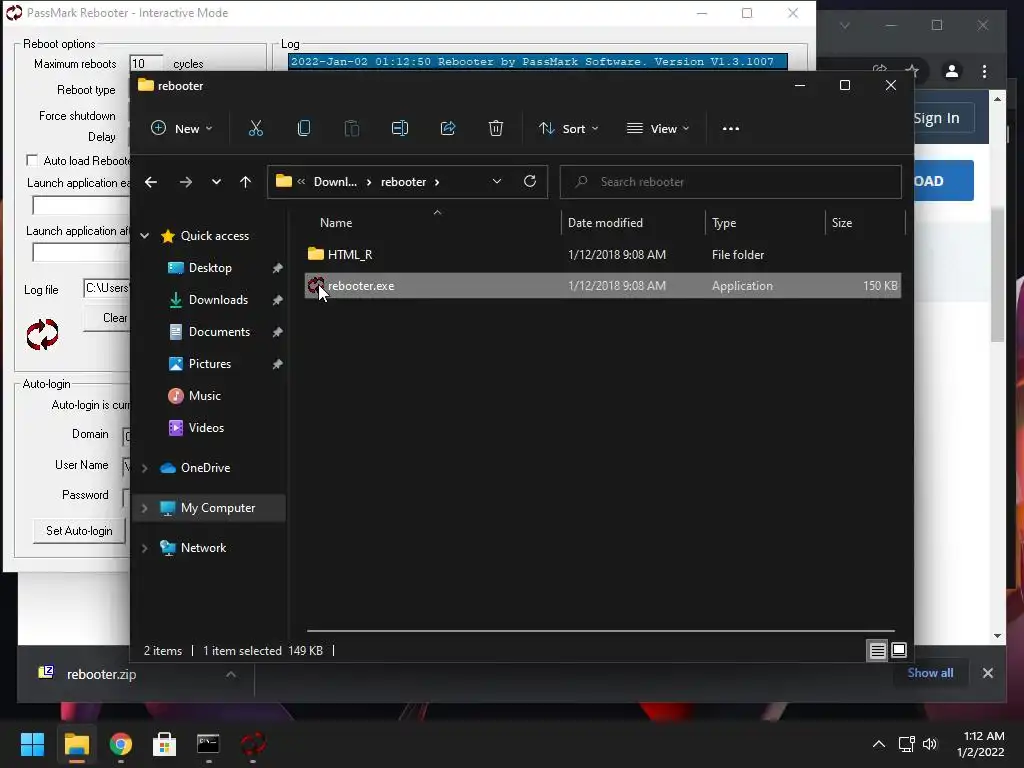This screenshot has height=768, width=1024.
Task: Expand the address bar history dropdown
Action: point(497,182)
